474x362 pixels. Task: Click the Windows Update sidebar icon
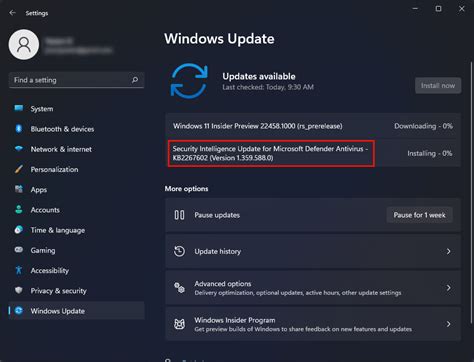point(19,311)
